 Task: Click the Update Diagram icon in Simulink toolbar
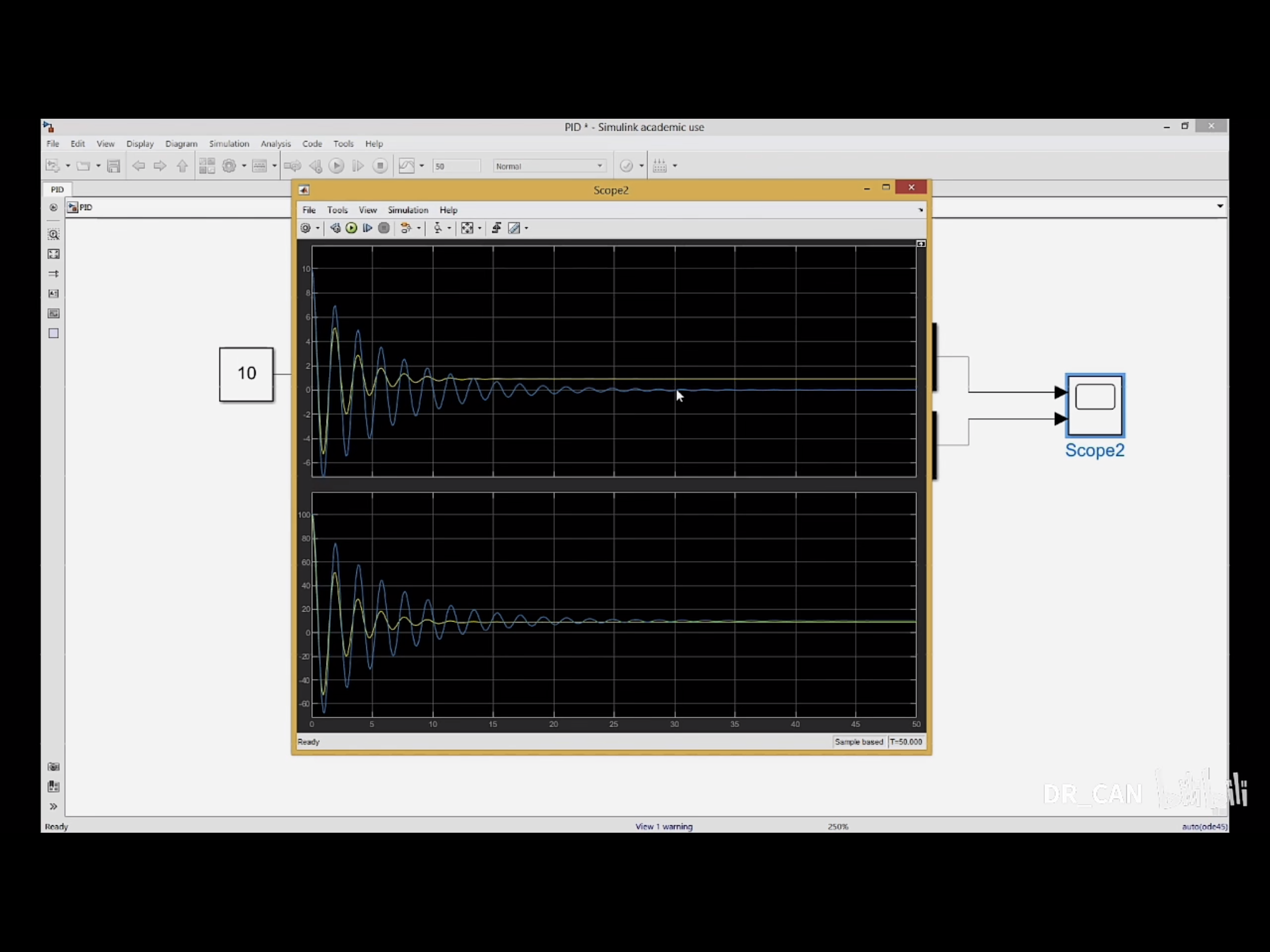click(292, 166)
